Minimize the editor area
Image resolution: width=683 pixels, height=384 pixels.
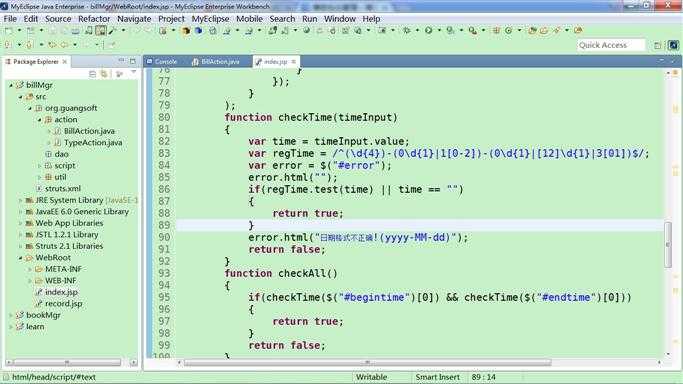click(x=662, y=61)
